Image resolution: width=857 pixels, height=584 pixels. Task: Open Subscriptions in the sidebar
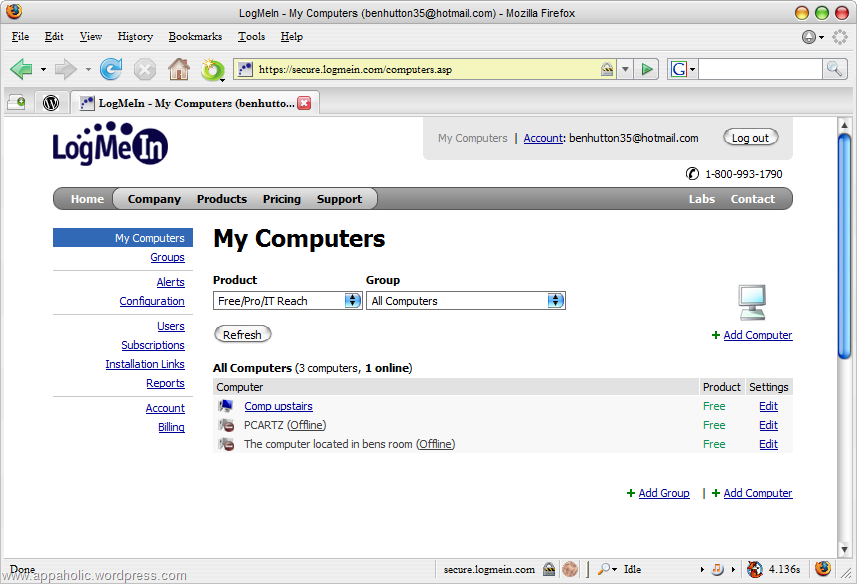click(x=153, y=344)
